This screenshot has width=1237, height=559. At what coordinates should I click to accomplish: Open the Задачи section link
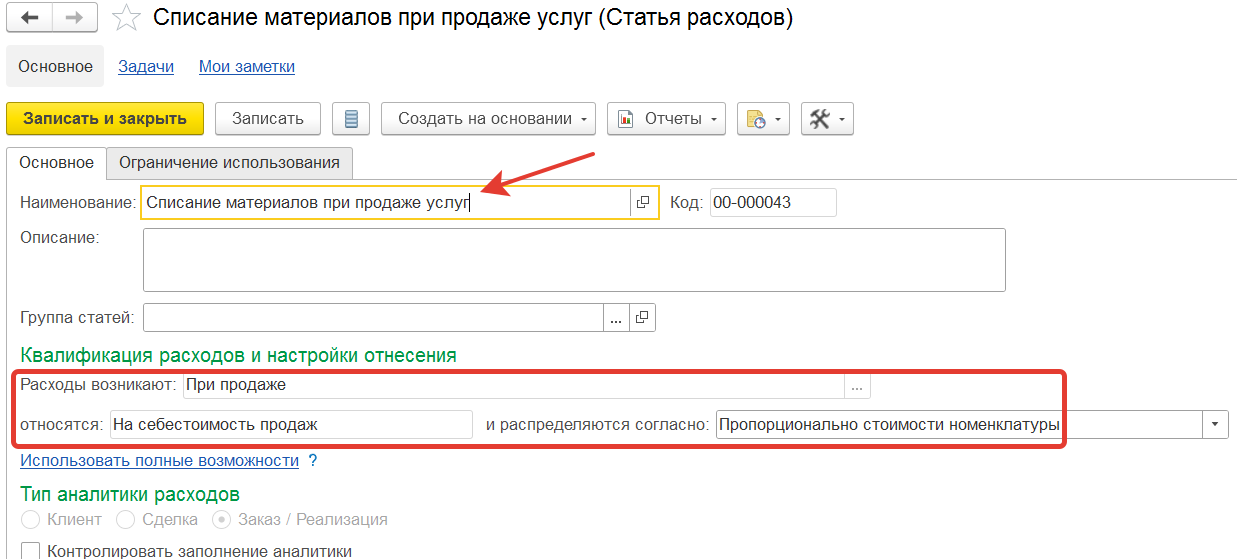click(146, 66)
